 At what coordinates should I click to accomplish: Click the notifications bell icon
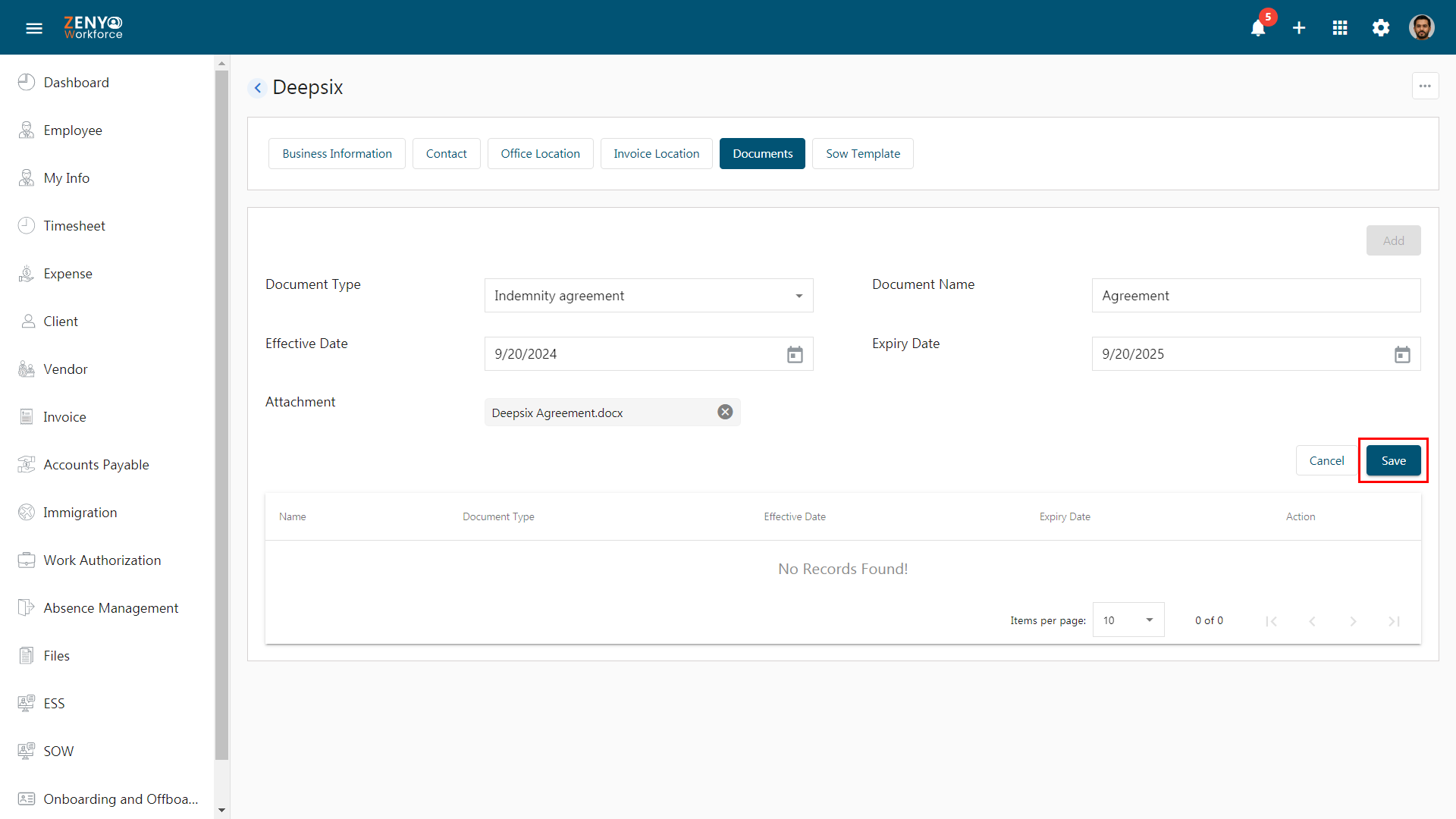1259,27
